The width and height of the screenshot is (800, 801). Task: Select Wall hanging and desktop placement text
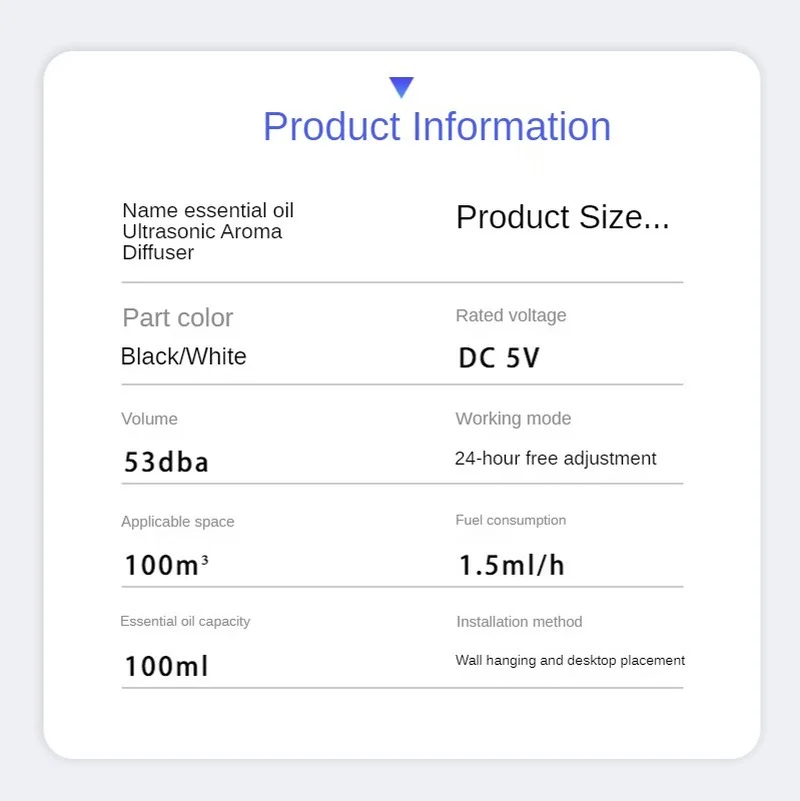click(x=570, y=661)
